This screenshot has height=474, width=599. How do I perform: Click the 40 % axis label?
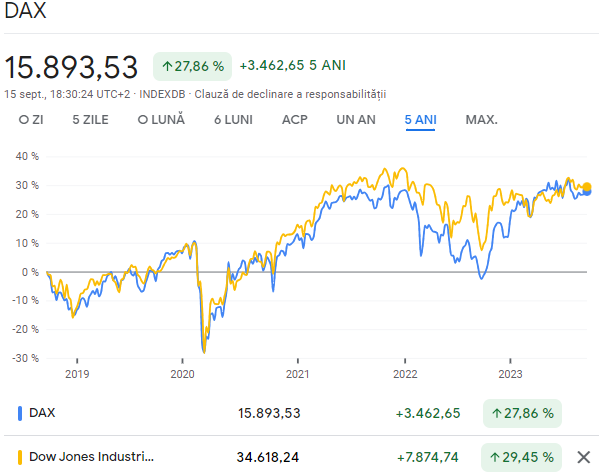click(27, 156)
